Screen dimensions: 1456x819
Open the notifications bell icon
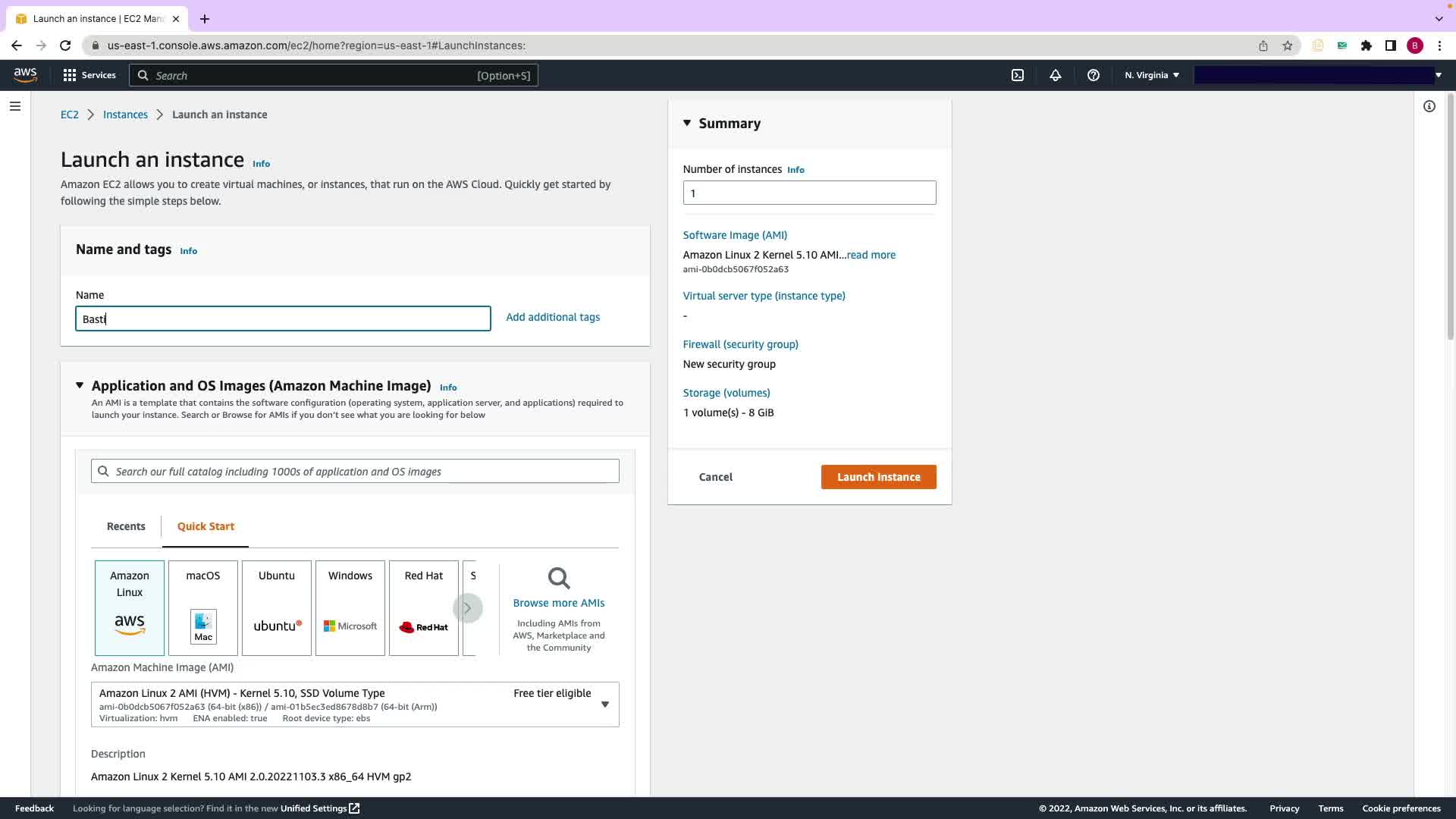(1055, 75)
